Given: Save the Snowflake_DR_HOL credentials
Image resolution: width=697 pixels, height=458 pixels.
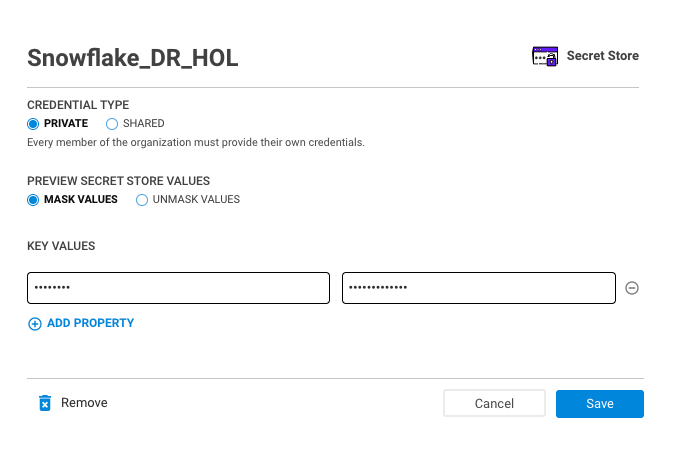Looking at the screenshot, I should 600,403.
